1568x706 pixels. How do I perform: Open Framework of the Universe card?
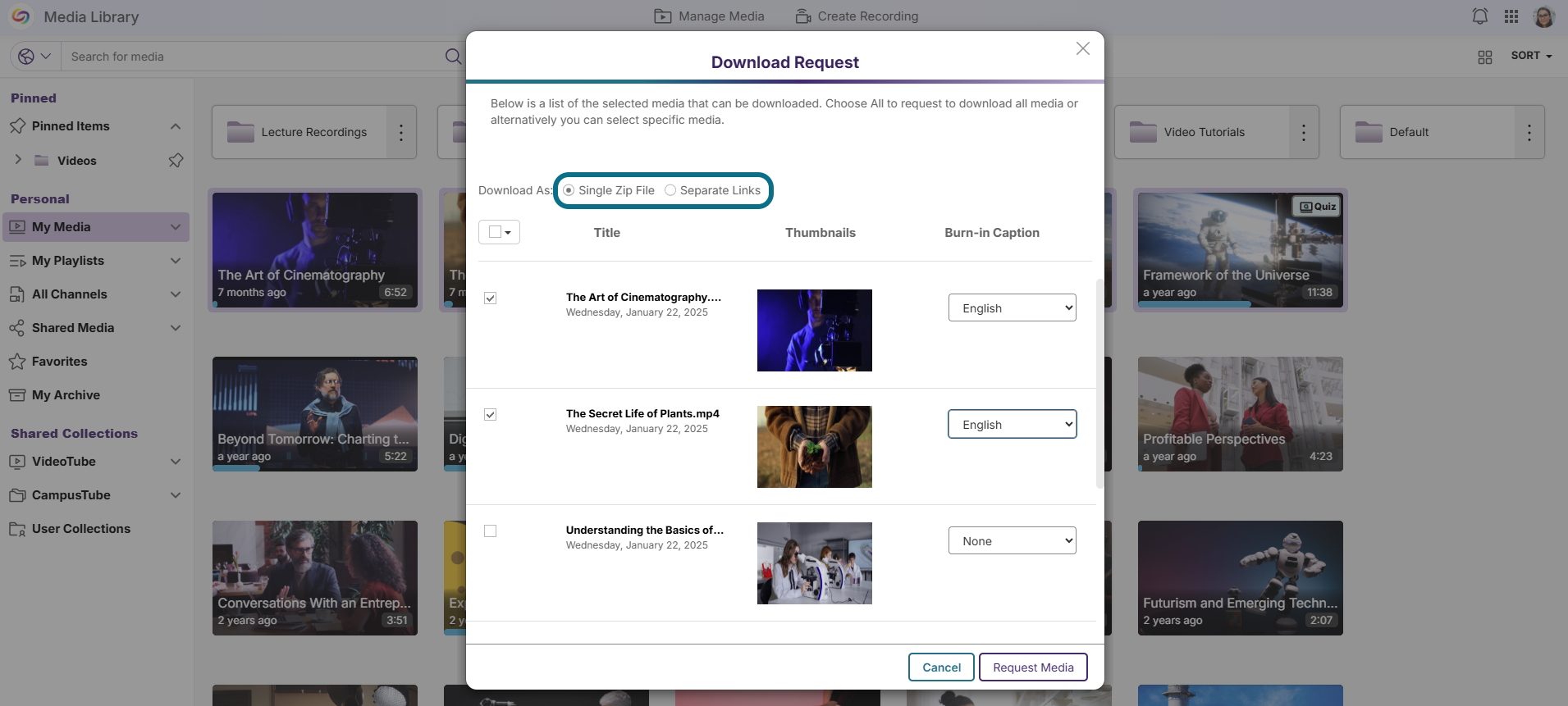click(x=1241, y=250)
